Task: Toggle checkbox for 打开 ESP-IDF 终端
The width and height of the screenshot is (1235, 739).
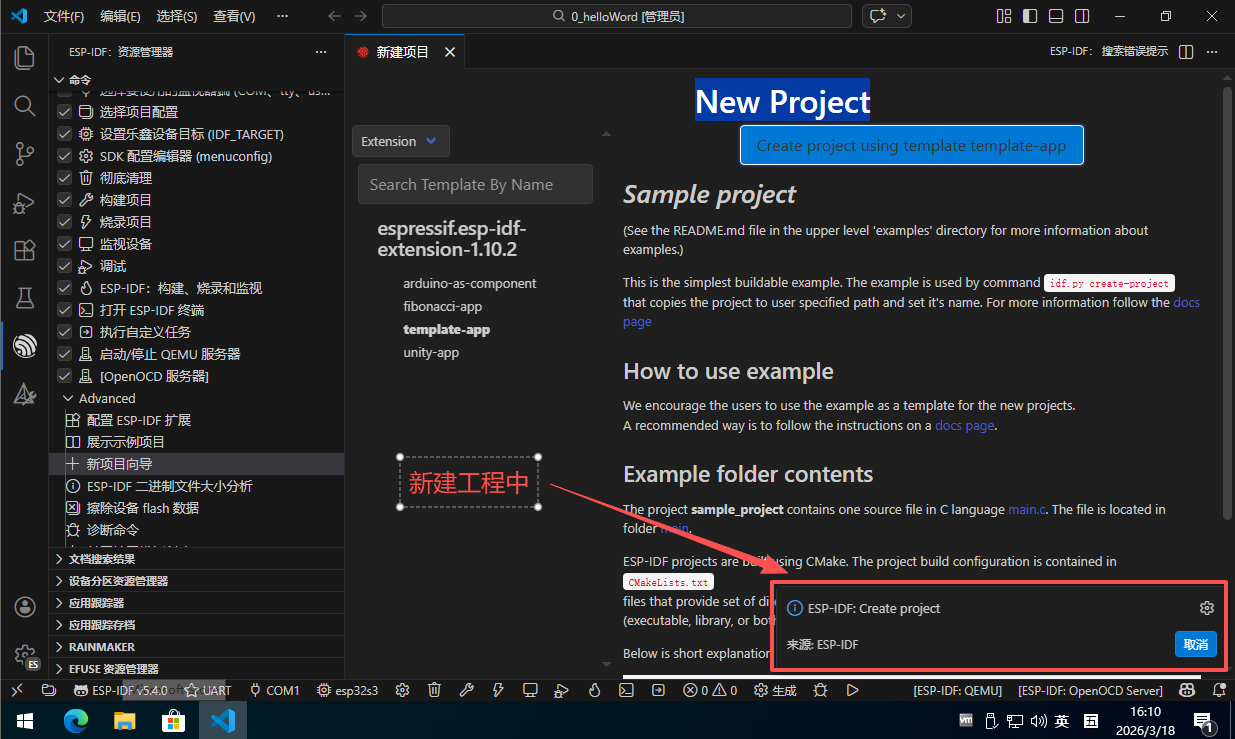Action: (65, 310)
